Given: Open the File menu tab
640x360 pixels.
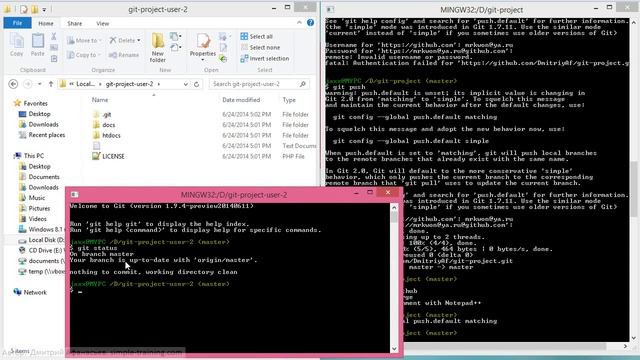Looking at the screenshot, I should point(17,23).
